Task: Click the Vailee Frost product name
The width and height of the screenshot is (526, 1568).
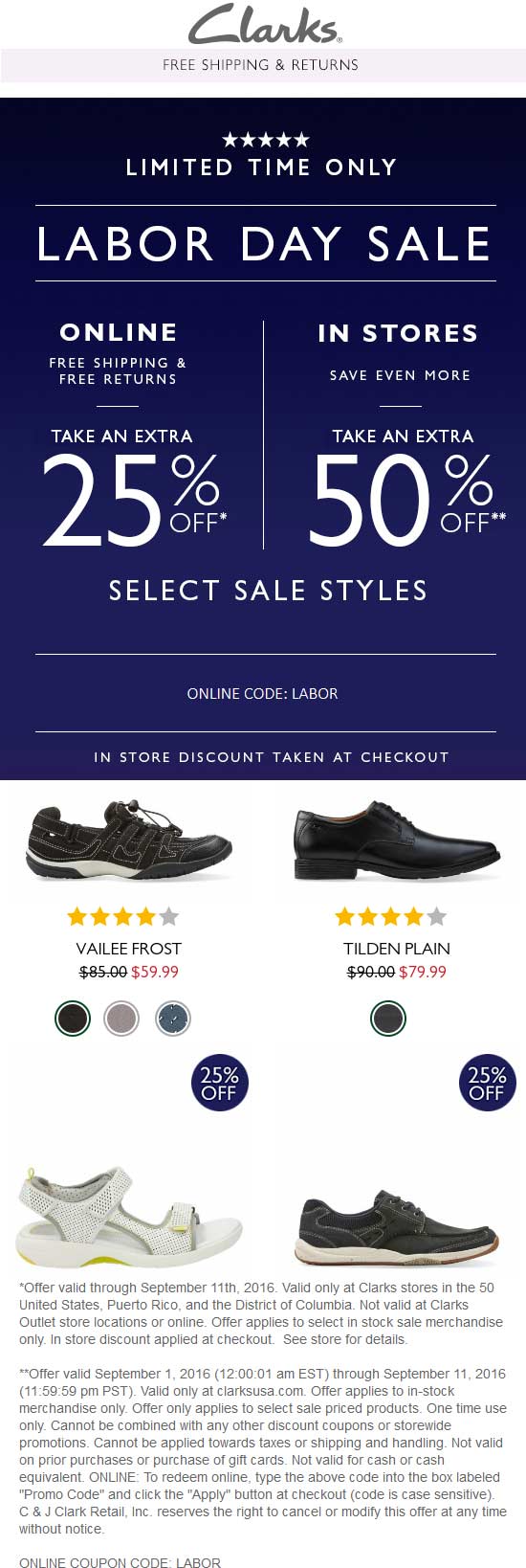Action: 129,949
